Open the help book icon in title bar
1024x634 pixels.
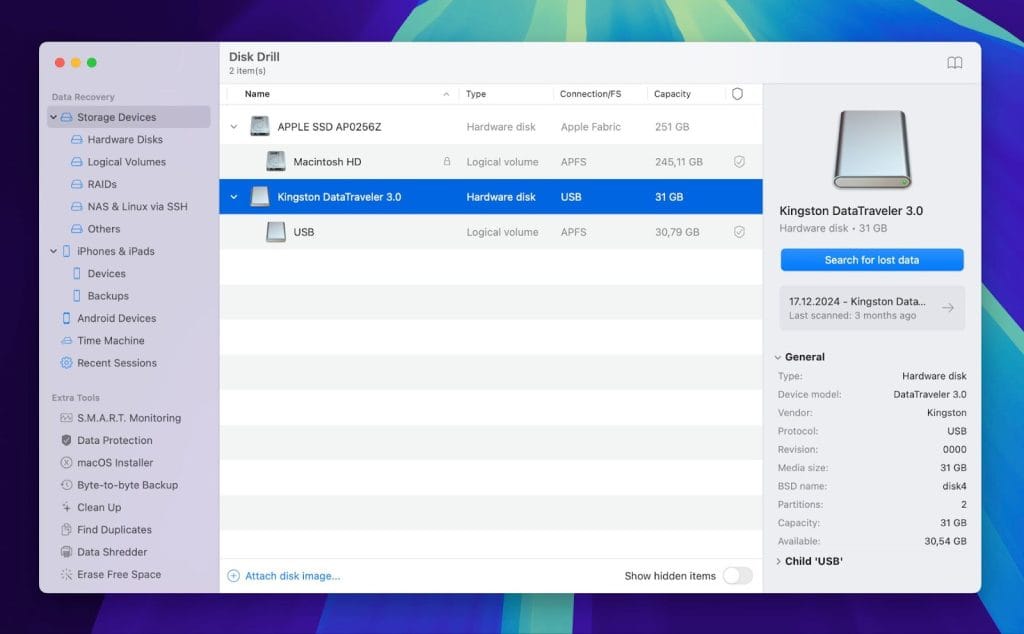point(954,63)
